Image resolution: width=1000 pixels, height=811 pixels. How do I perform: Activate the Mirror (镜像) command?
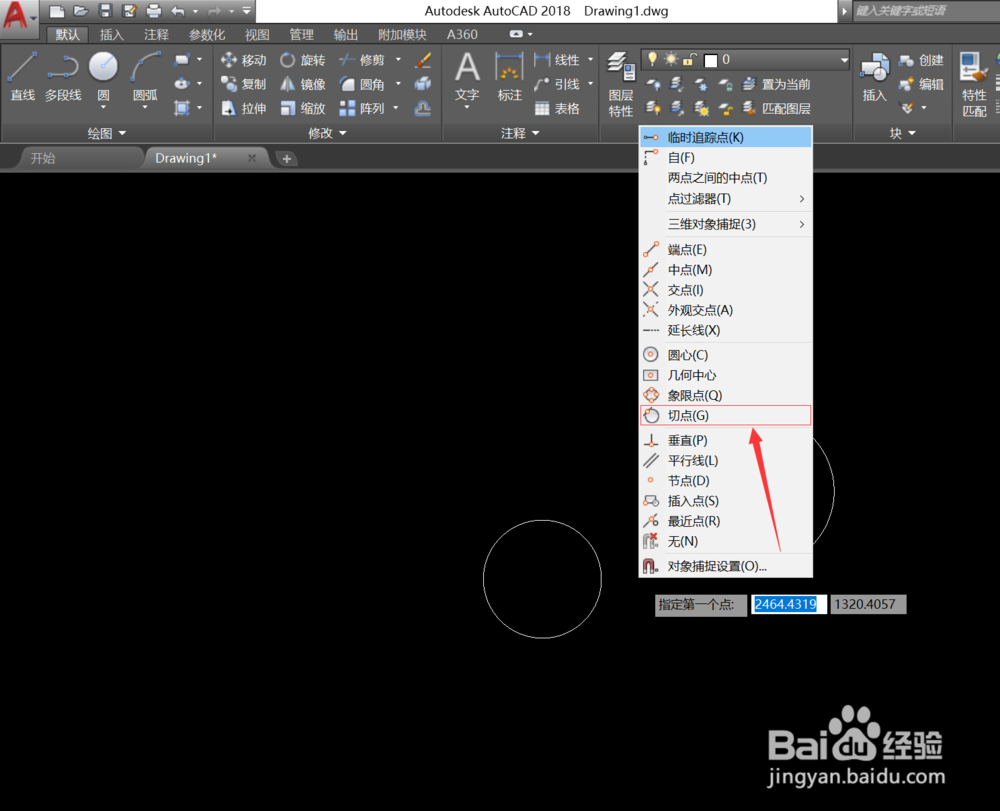[303, 84]
